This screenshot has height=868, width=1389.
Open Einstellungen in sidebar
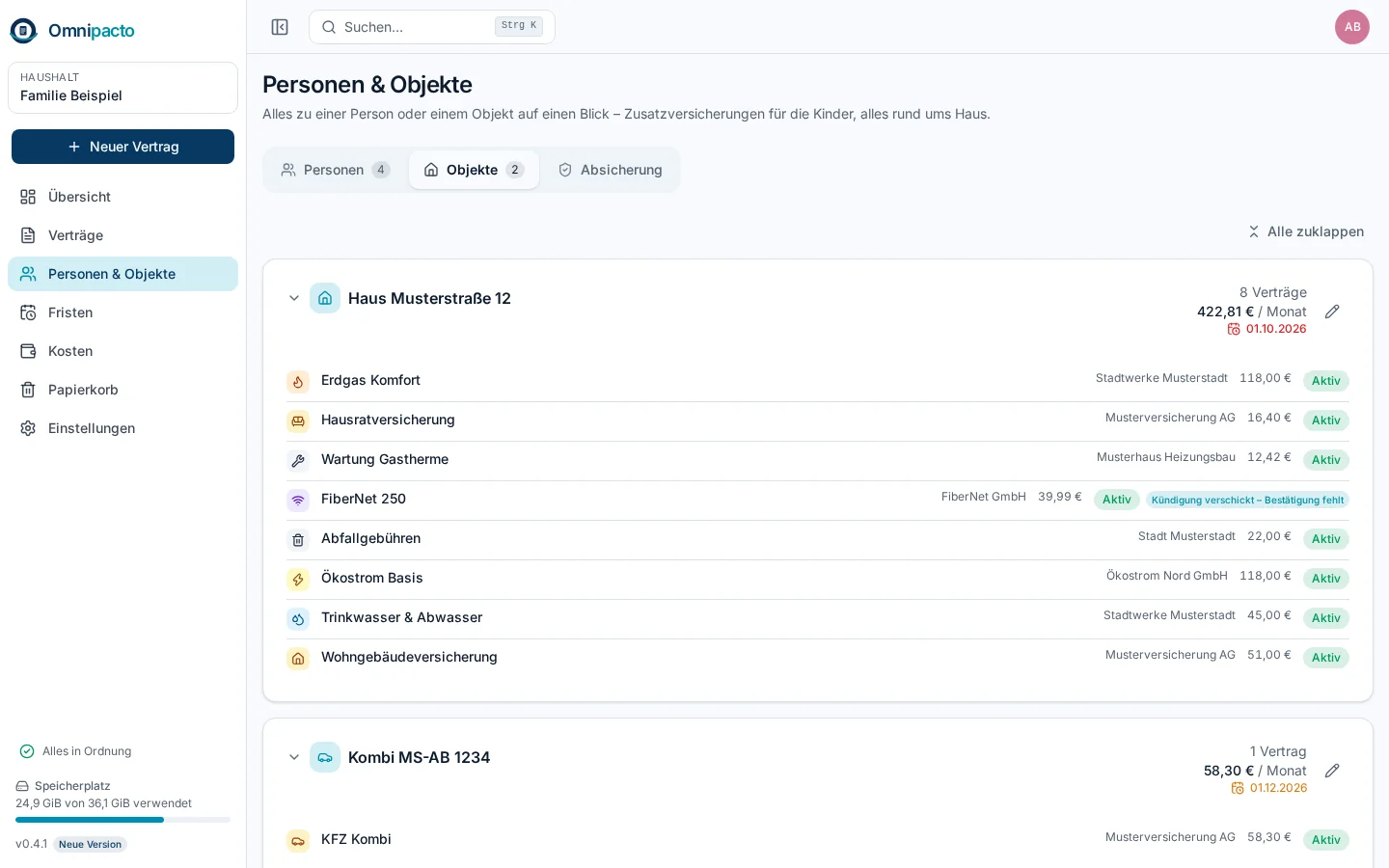coord(123,428)
